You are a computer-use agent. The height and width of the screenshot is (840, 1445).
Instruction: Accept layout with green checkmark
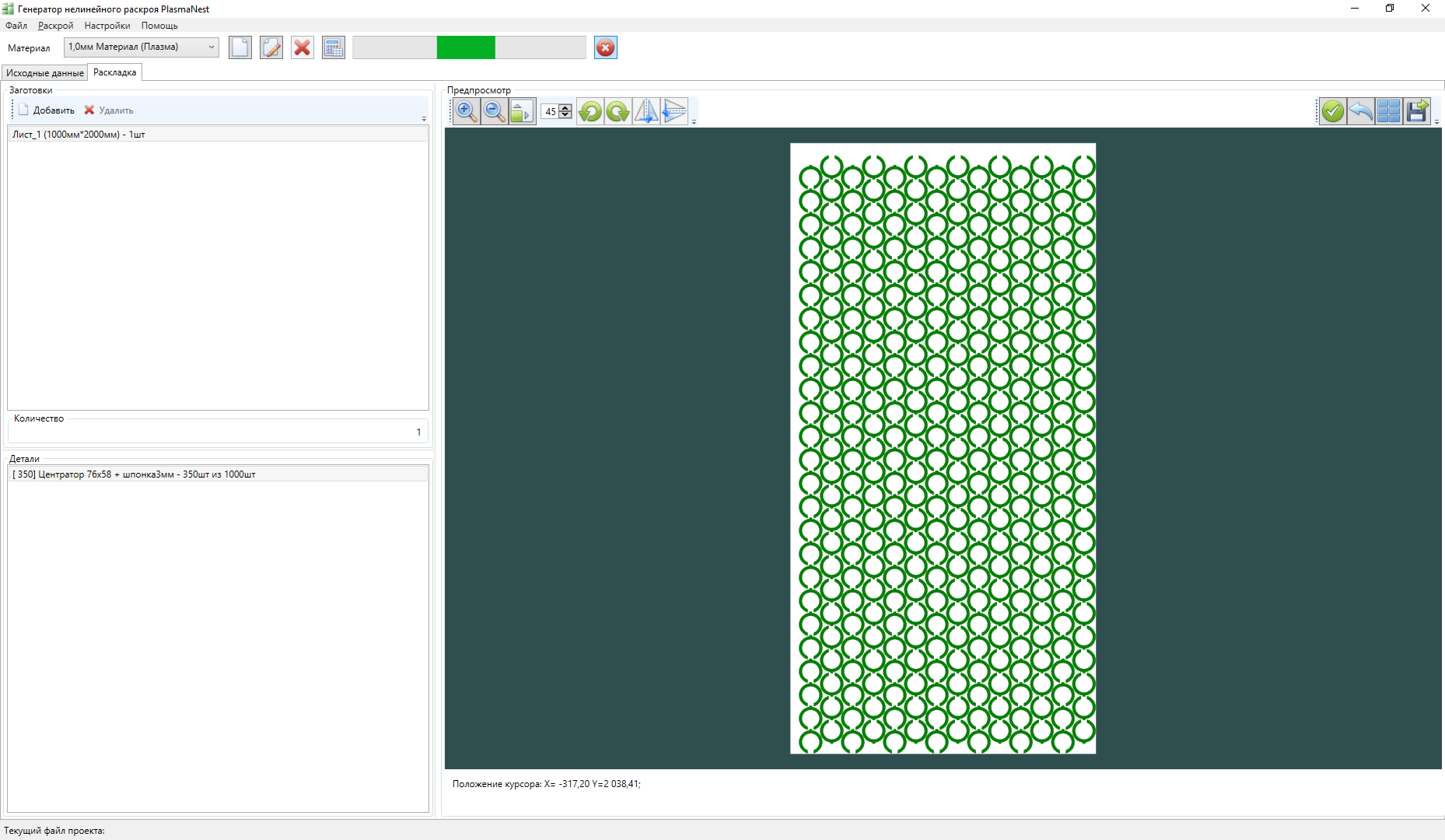[1332, 111]
